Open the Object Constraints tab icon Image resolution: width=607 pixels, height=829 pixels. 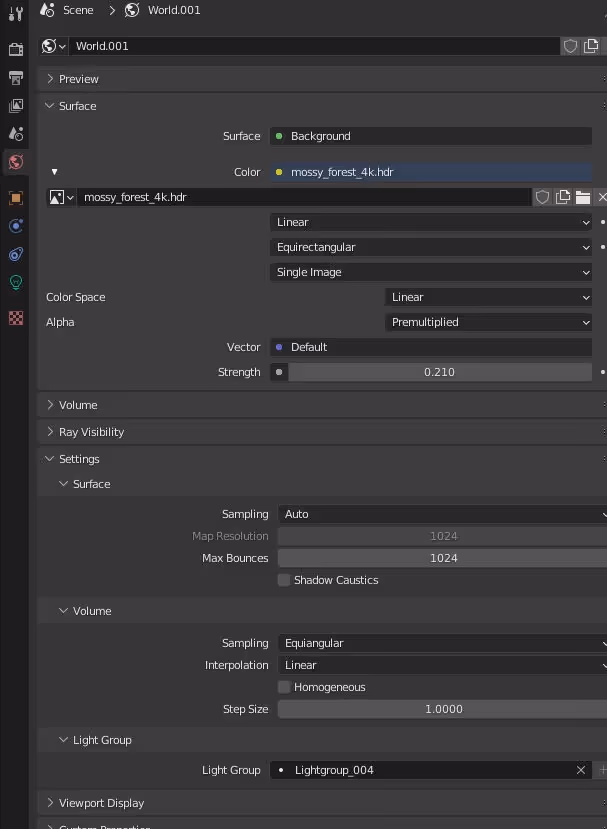pyautogui.click(x=15, y=254)
